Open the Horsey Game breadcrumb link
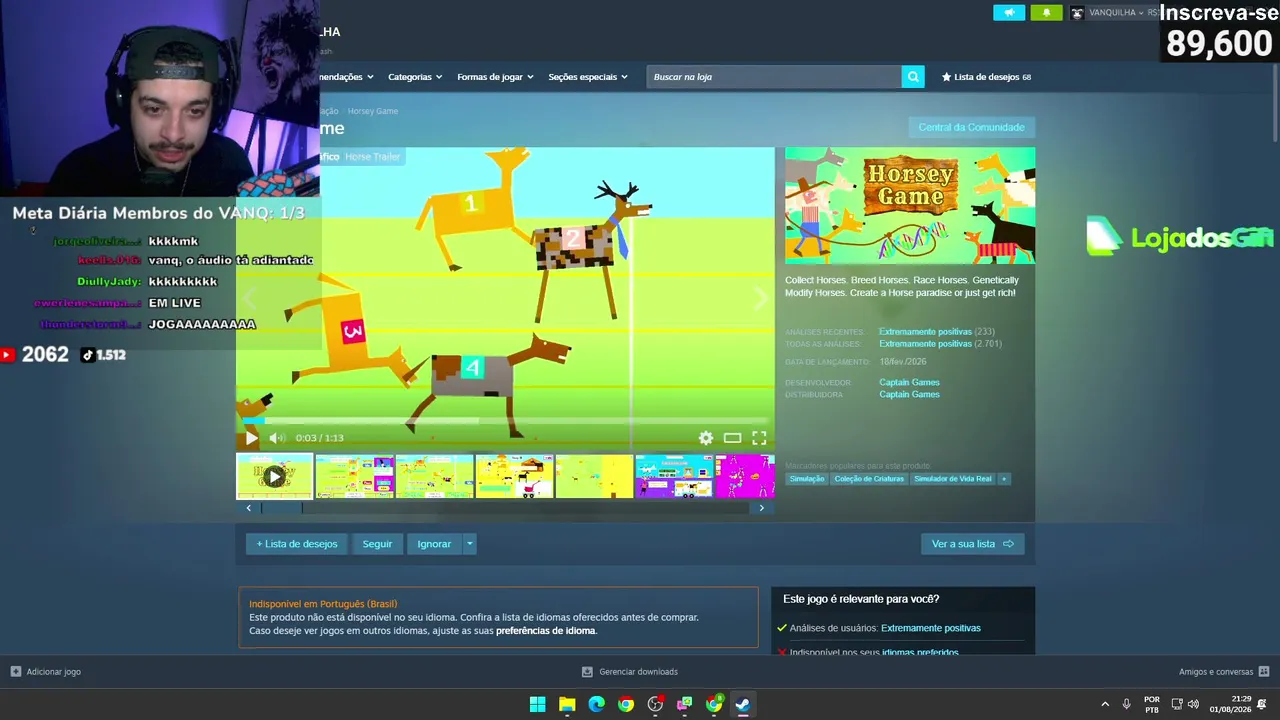 coord(372,111)
